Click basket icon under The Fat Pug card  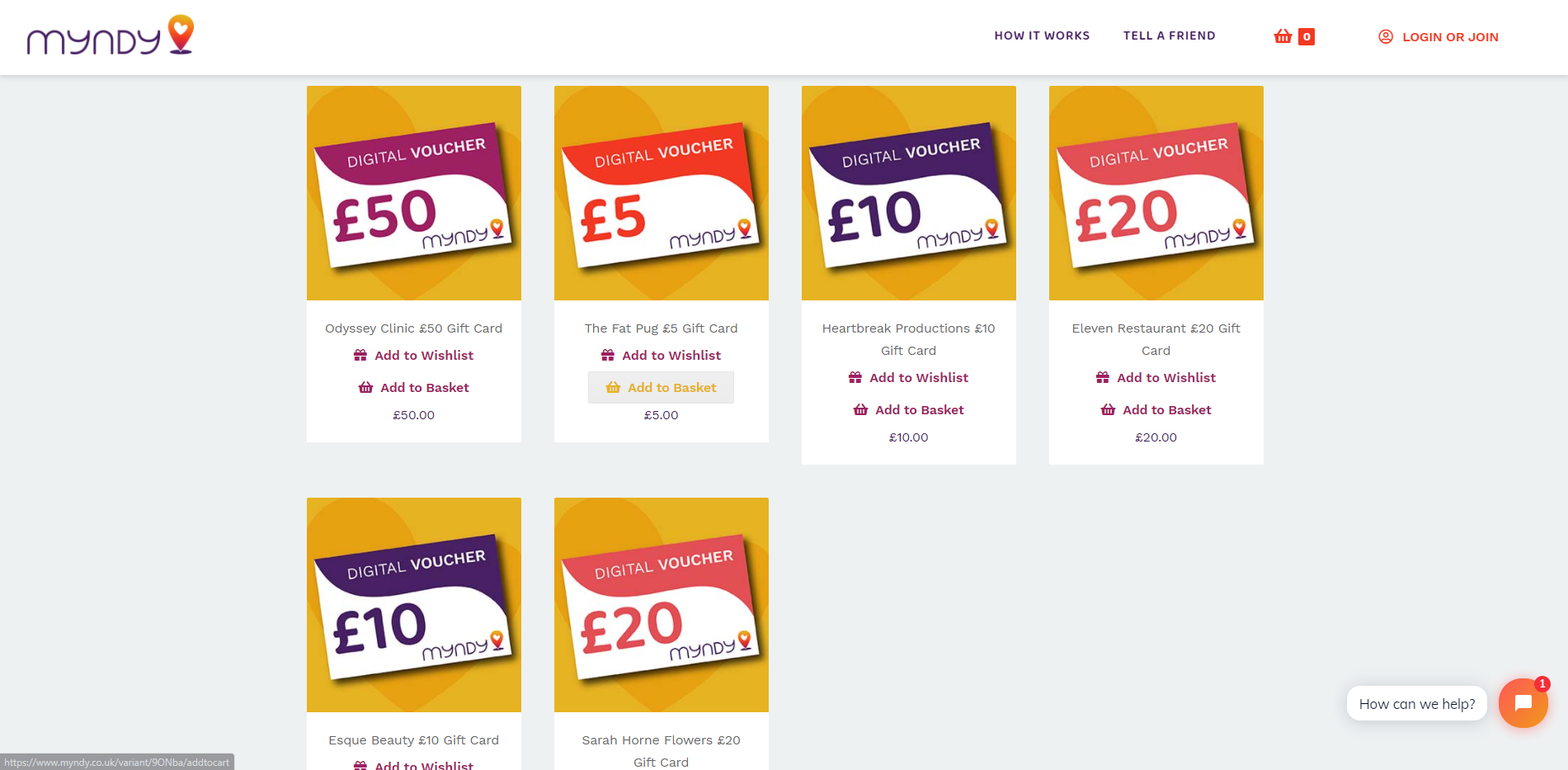tap(613, 388)
